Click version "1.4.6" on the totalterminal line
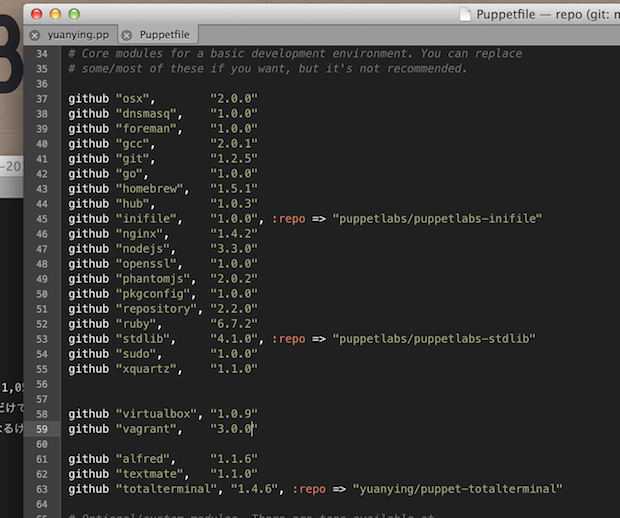 [254, 490]
